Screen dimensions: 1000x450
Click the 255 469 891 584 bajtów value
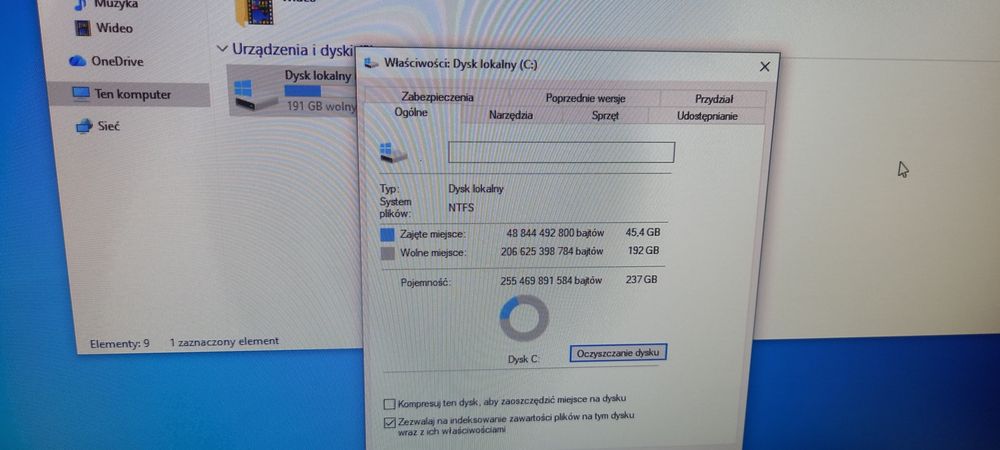pos(551,280)
